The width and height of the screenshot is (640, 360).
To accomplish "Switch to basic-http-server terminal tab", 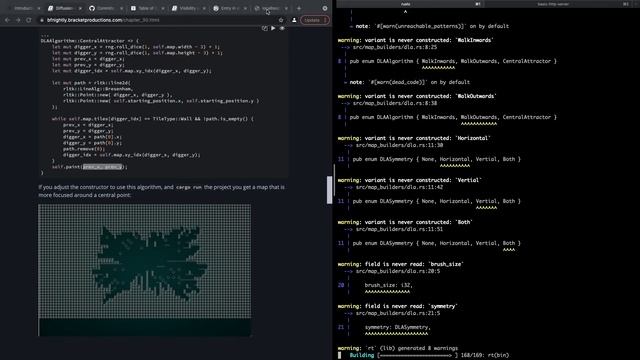I will coord(557,4).
